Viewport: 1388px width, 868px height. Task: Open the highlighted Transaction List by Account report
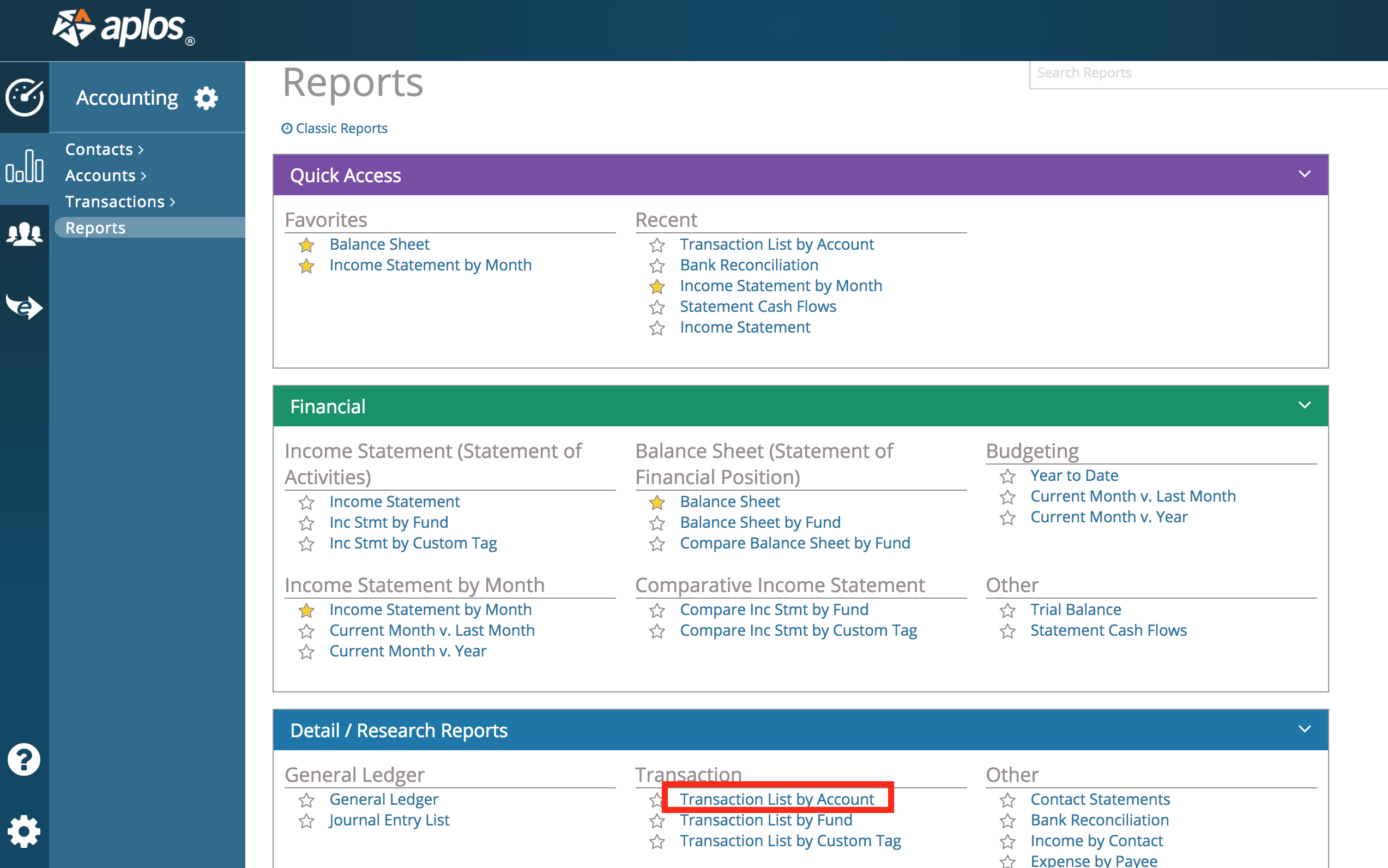point(777,799)
